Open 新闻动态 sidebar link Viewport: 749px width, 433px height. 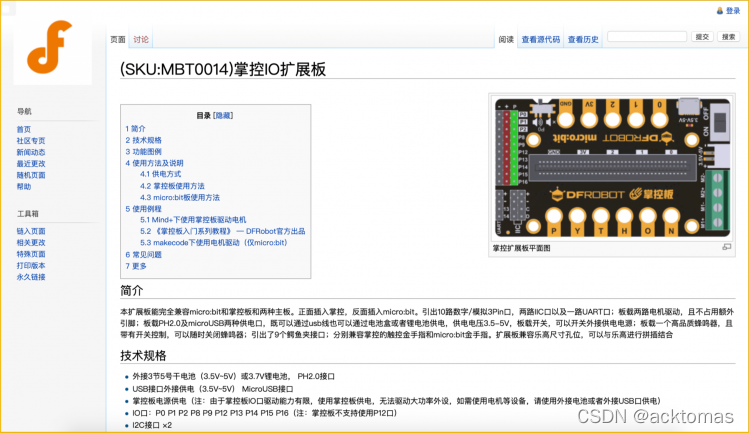(31, 152)
